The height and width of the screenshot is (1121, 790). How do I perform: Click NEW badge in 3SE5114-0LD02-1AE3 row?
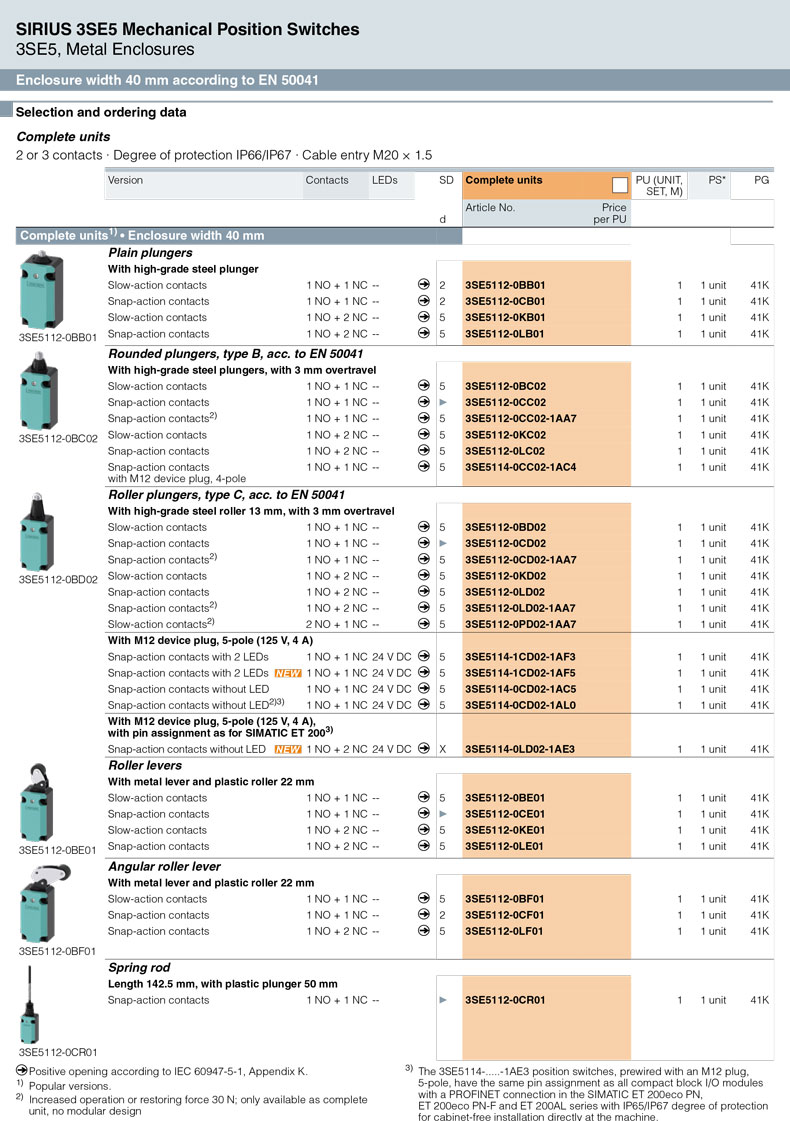[x=289, y=749]
